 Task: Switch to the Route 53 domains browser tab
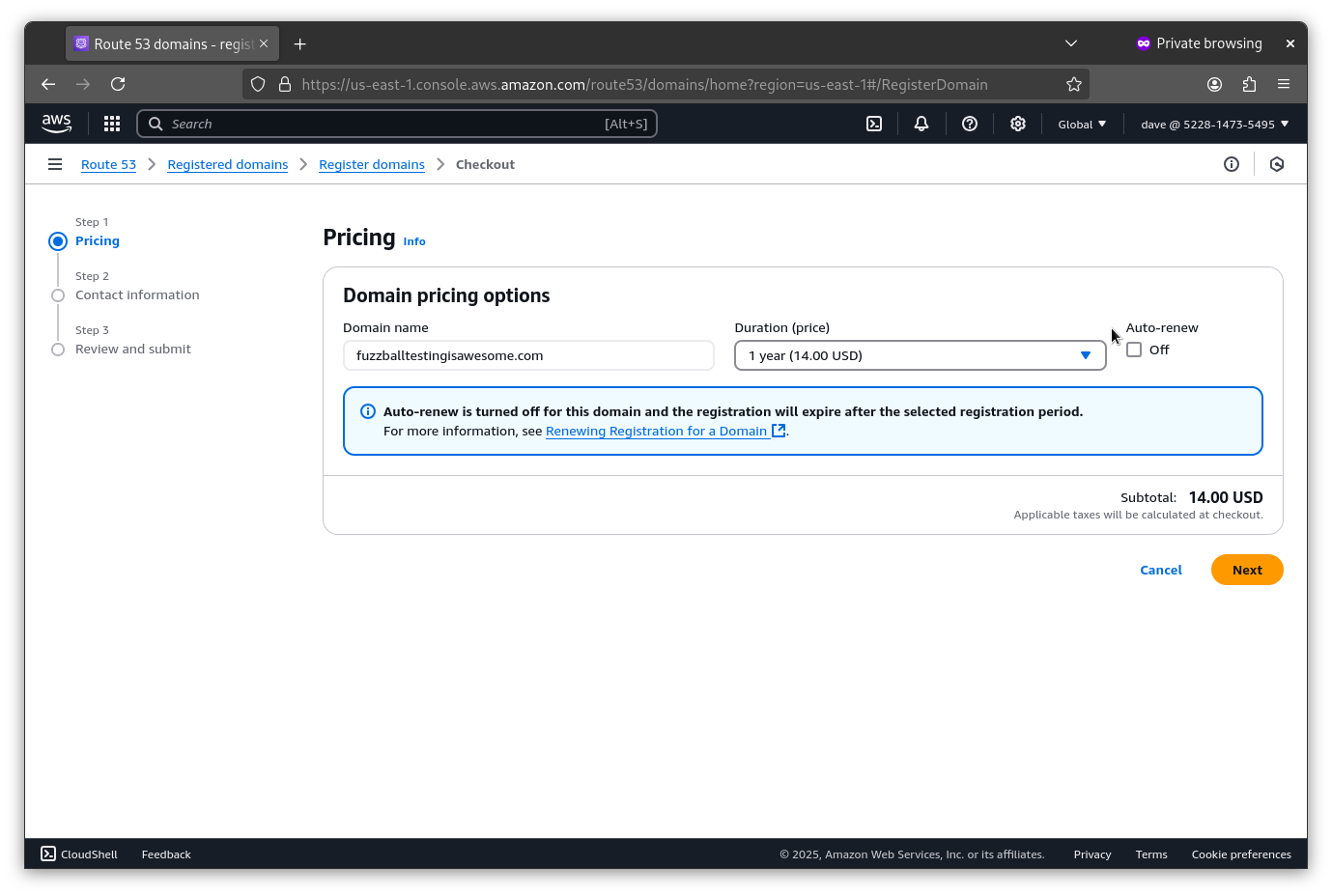pyautogui.click(x=172, y=43)
